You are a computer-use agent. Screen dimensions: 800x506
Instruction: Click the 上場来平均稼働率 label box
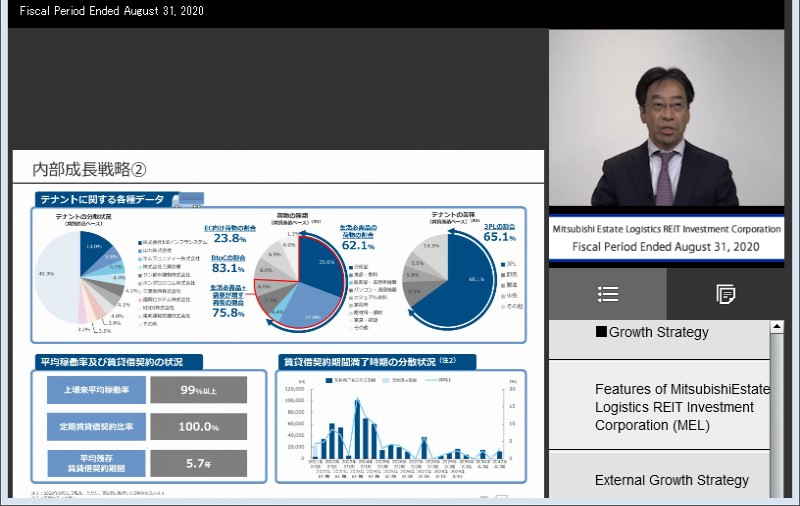click(96, 390)
